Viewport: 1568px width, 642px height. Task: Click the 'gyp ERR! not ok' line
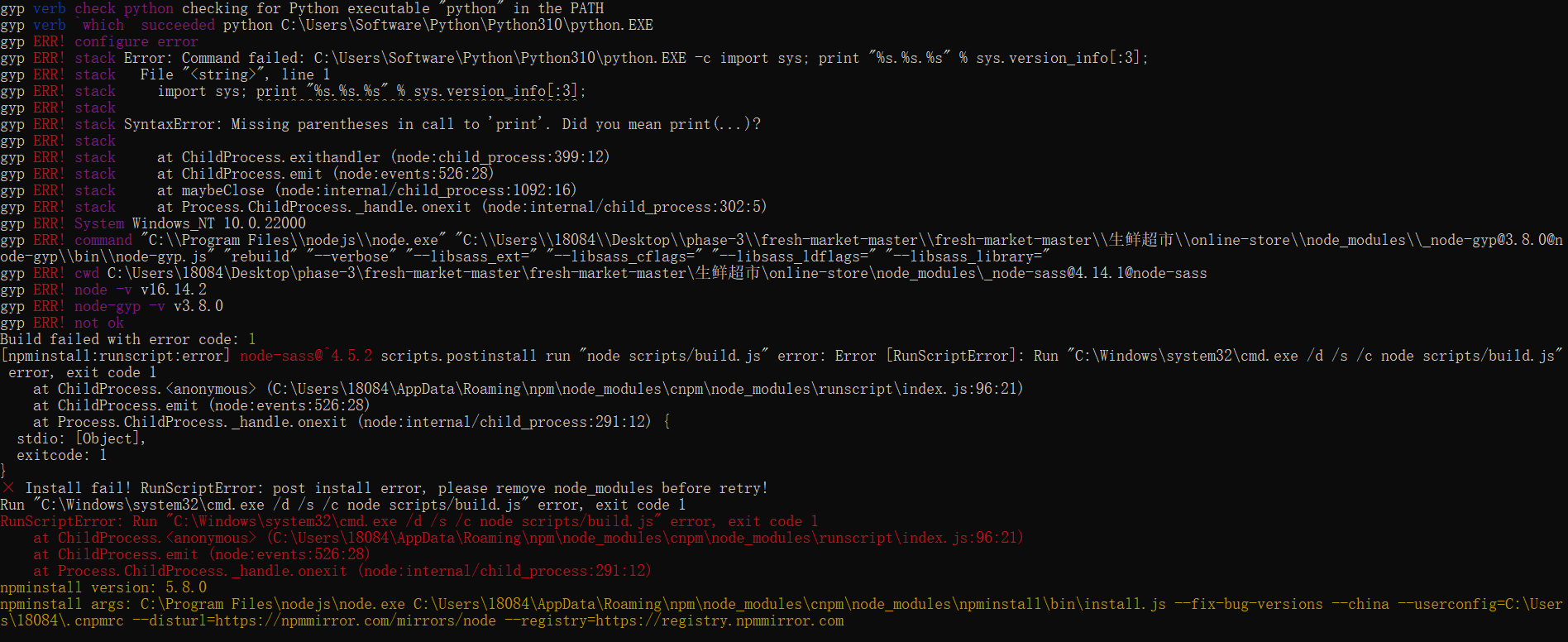click(x=62, y=323)
